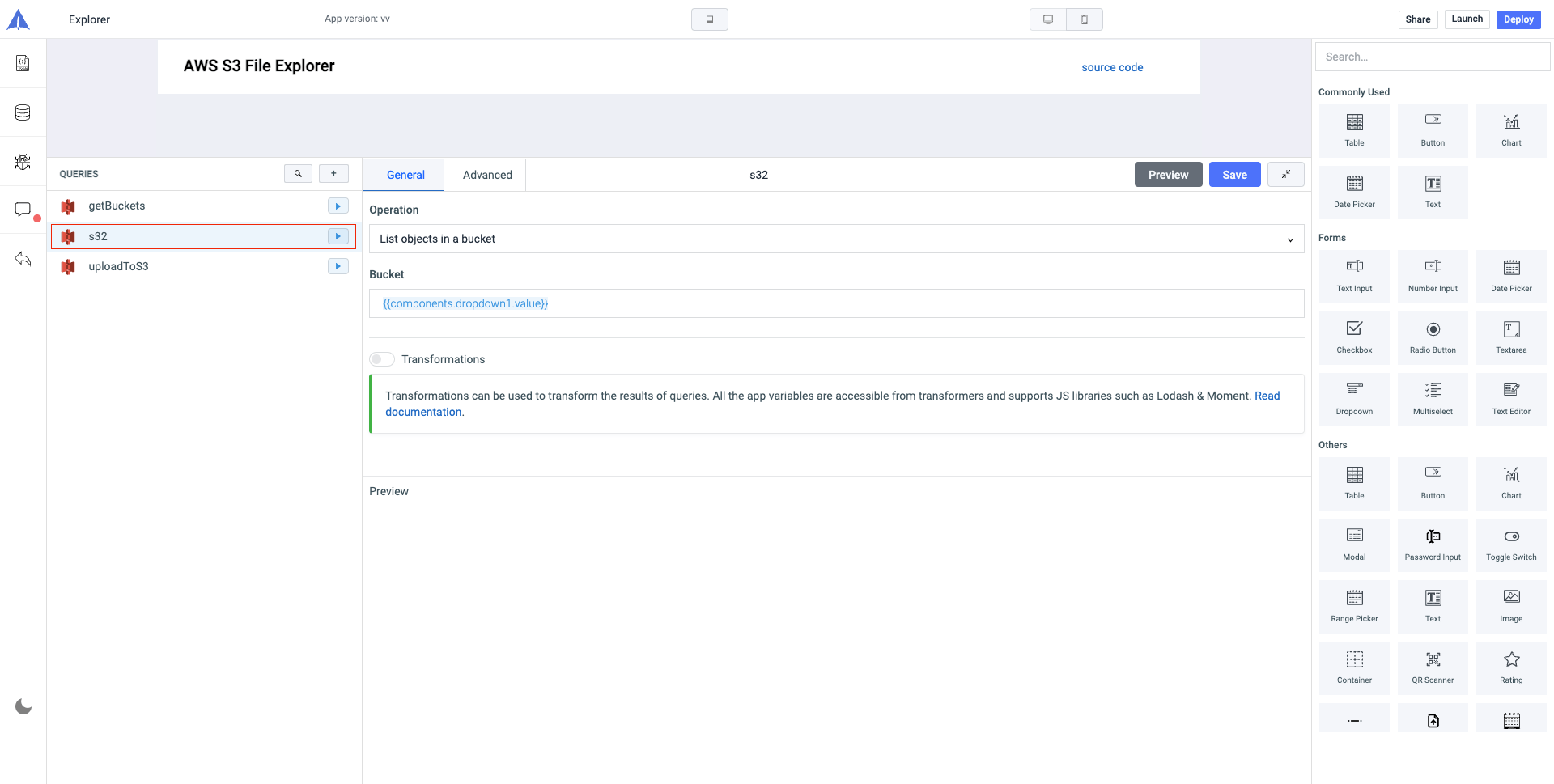Select the QR Scanner widget

point(1433,667)
